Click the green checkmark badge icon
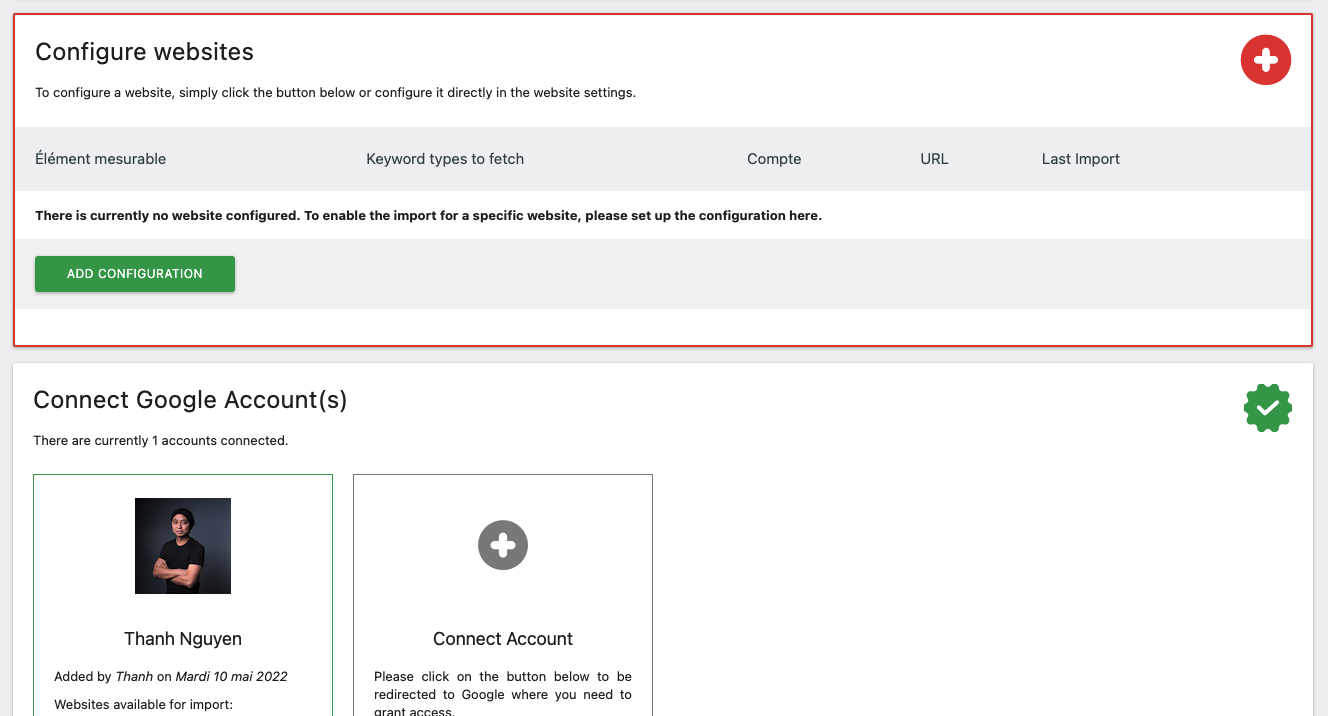The image size is (1328, 716). 1267,408
